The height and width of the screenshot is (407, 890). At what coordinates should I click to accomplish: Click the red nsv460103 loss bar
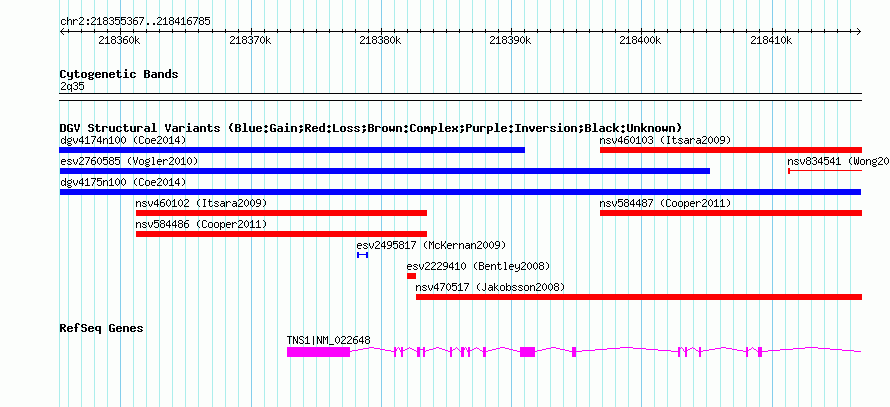731,150
